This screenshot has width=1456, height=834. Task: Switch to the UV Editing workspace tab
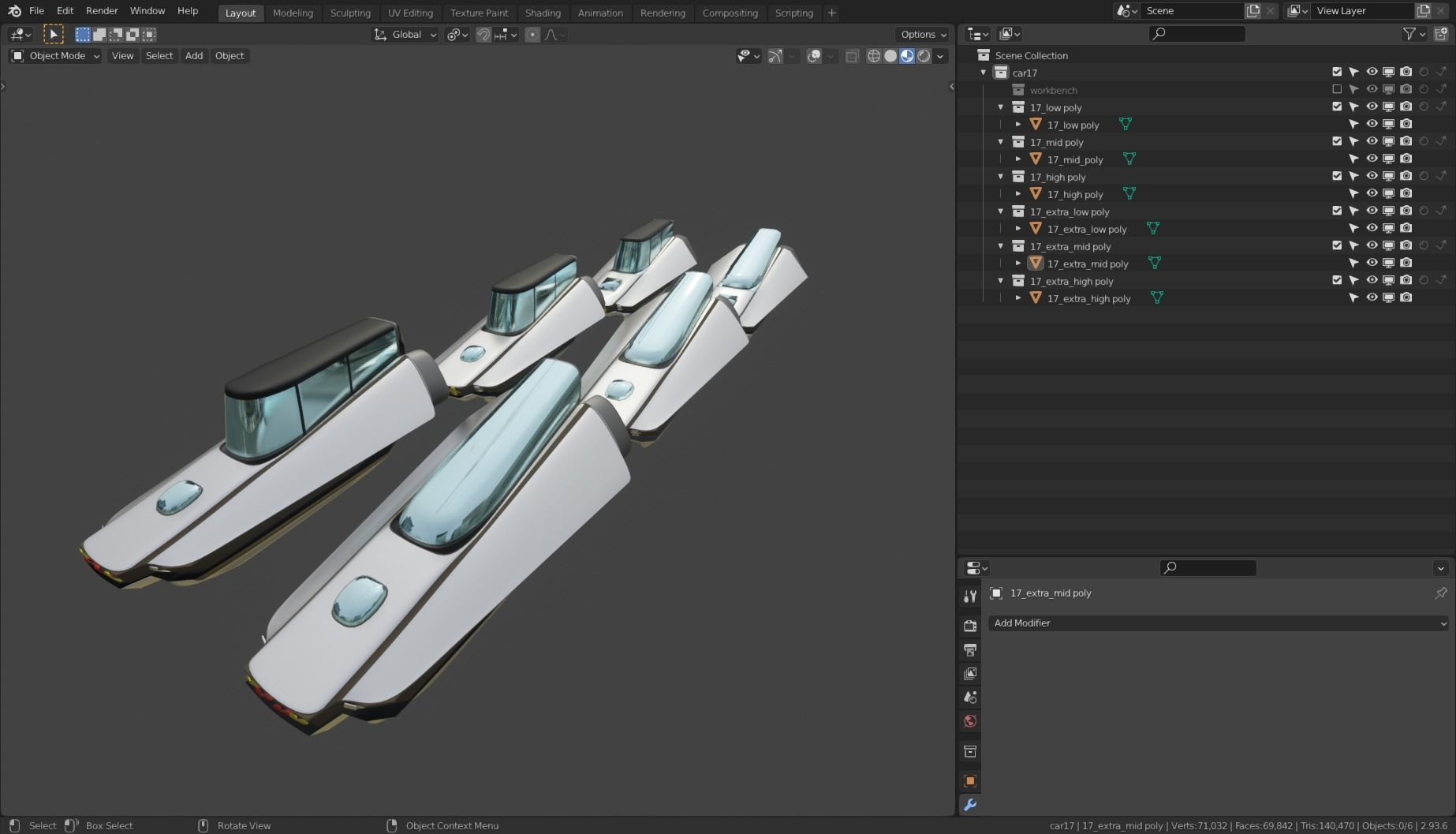point(410,13)
